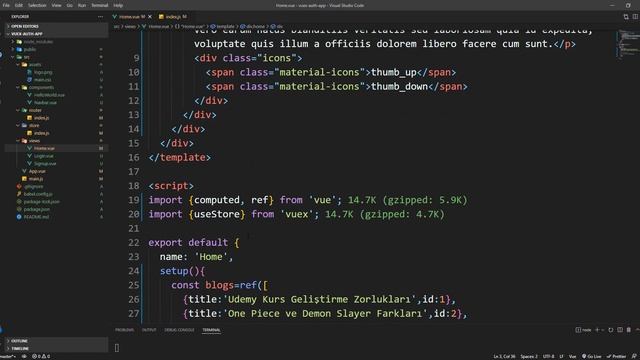Open the Terminal menu
The image size is (640, 360).
[100, 5]
